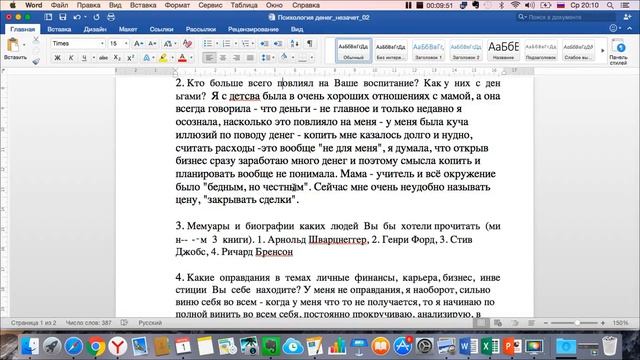Open Excel from the dock
Viewport: 640px width, 360px height.
(x=490, y=347)
